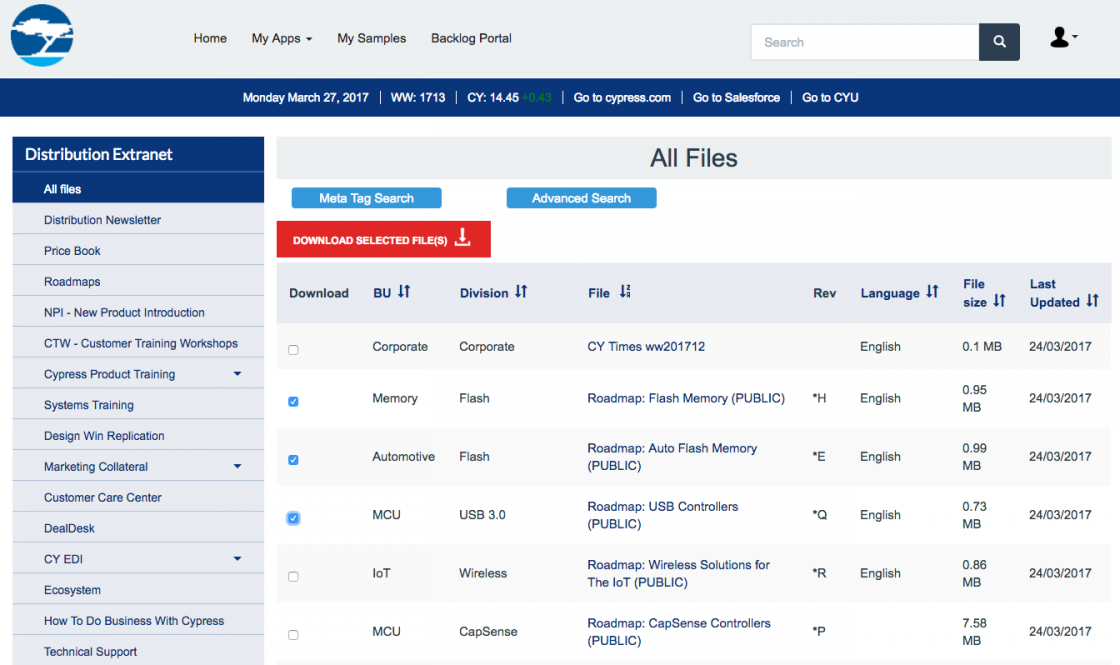Click the Distribution Extranet sidebar header
Image resolution: width=1120 pixels, height=665 pixels.
[138, 154]
